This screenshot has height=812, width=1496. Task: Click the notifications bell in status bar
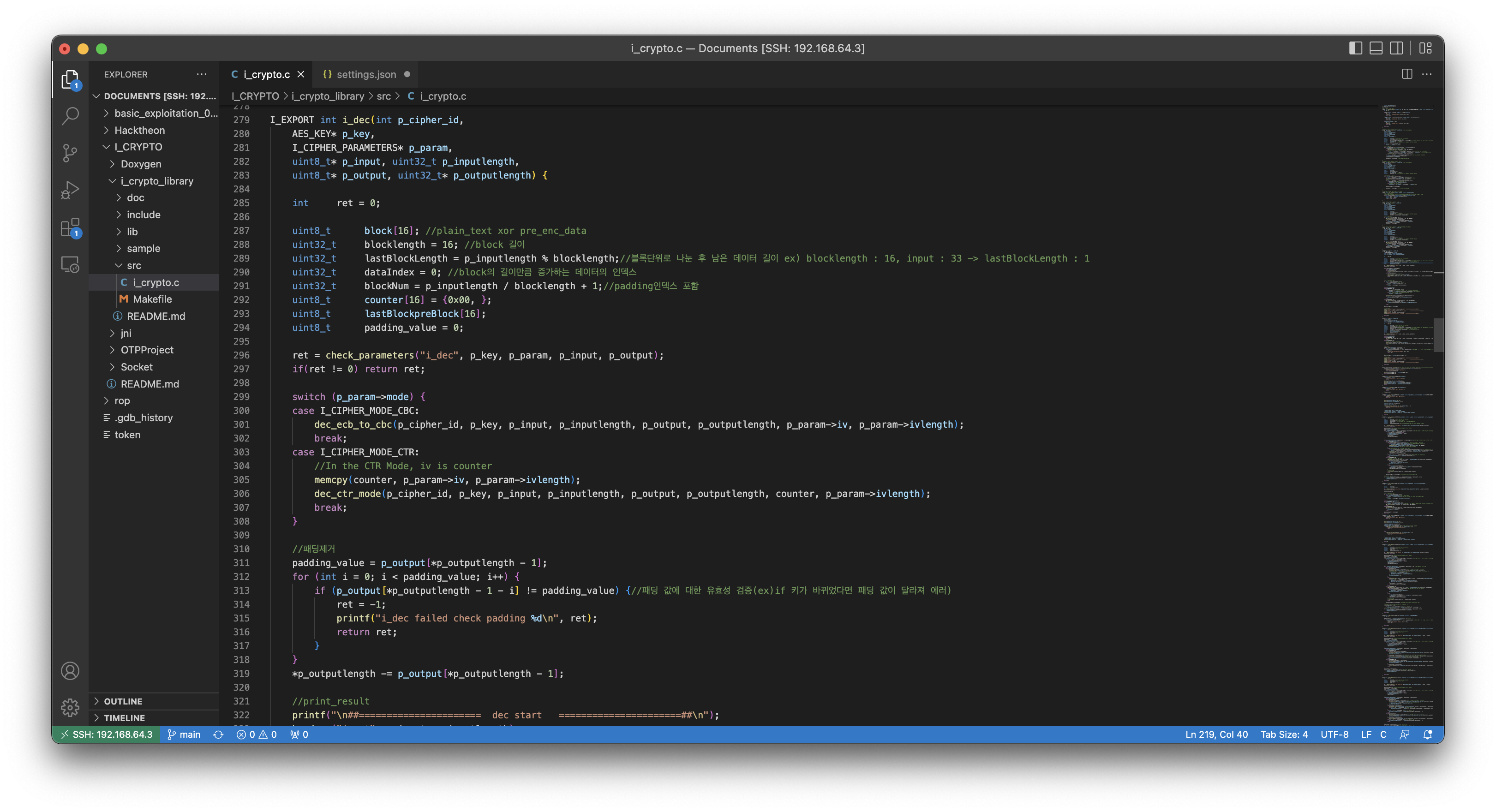(x=1427, y=734)
